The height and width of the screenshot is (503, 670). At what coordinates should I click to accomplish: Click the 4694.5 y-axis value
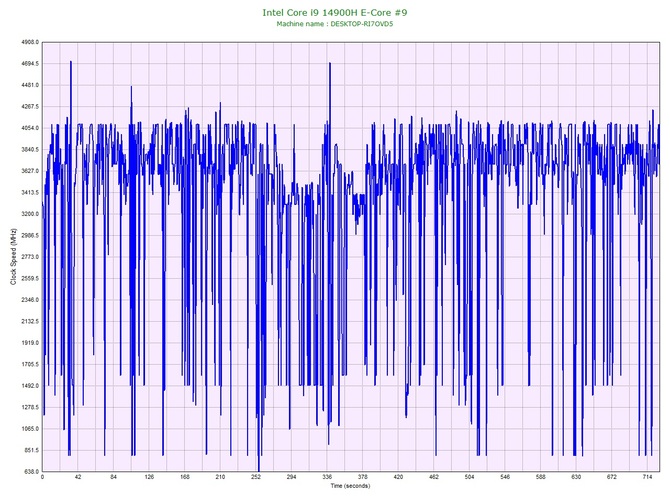pos(30,64)
